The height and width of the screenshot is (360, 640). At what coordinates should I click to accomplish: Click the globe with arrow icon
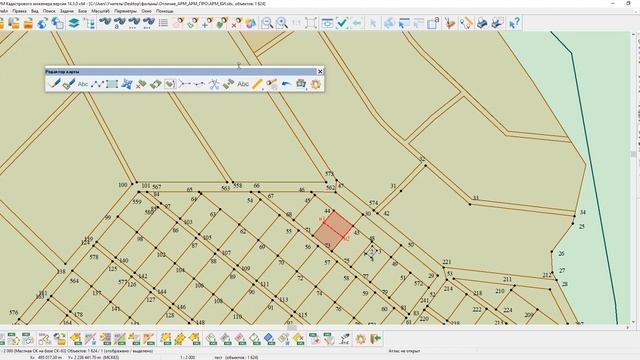42,23
